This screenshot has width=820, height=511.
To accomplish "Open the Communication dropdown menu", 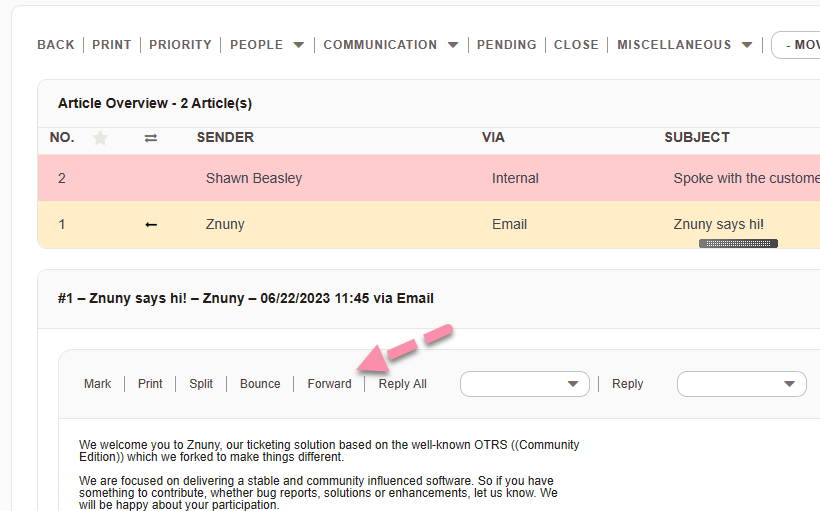I will pyautogui.click(x=391, y=45).
